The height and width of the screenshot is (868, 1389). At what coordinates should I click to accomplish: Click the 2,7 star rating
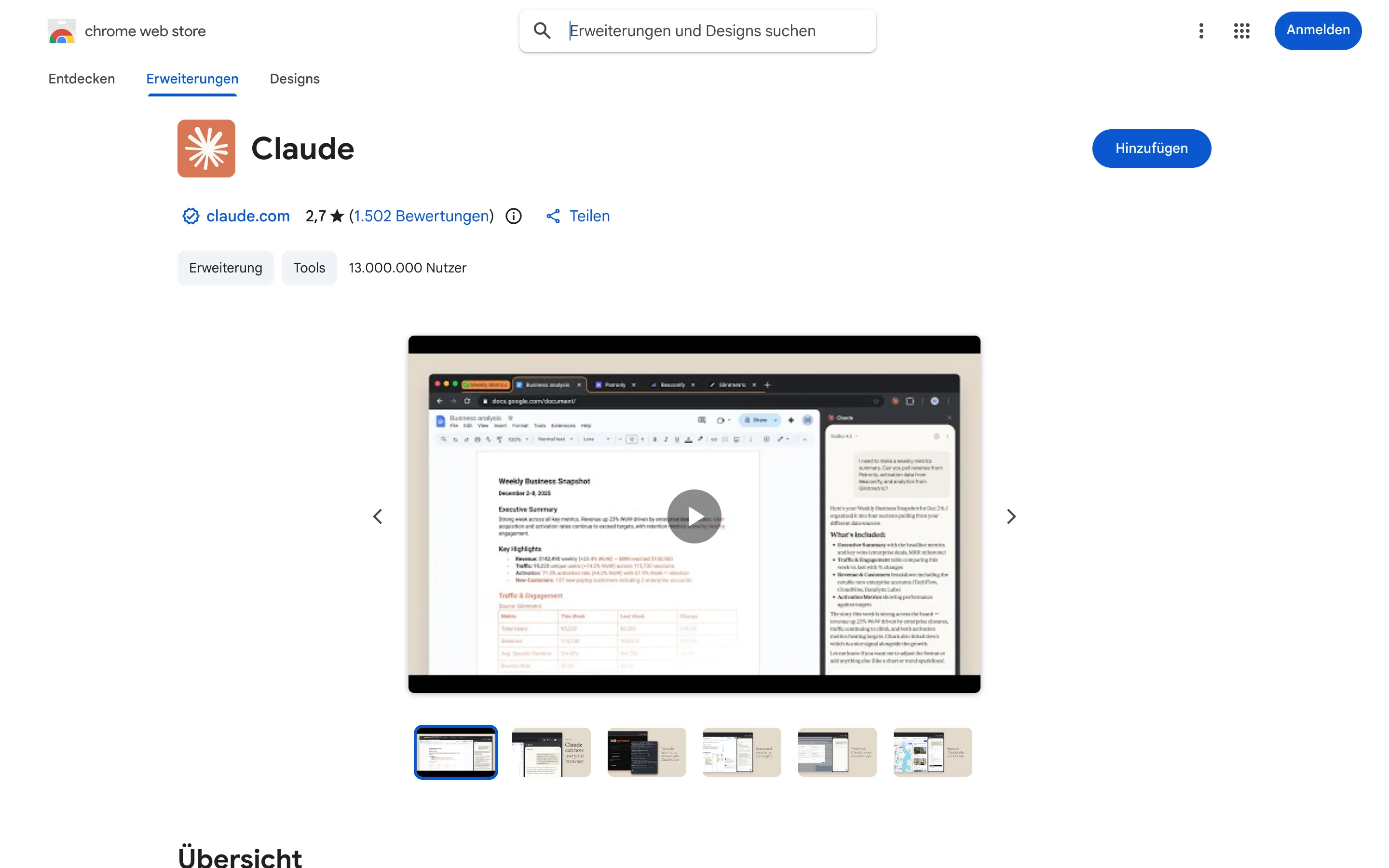[x=324, y=216]
